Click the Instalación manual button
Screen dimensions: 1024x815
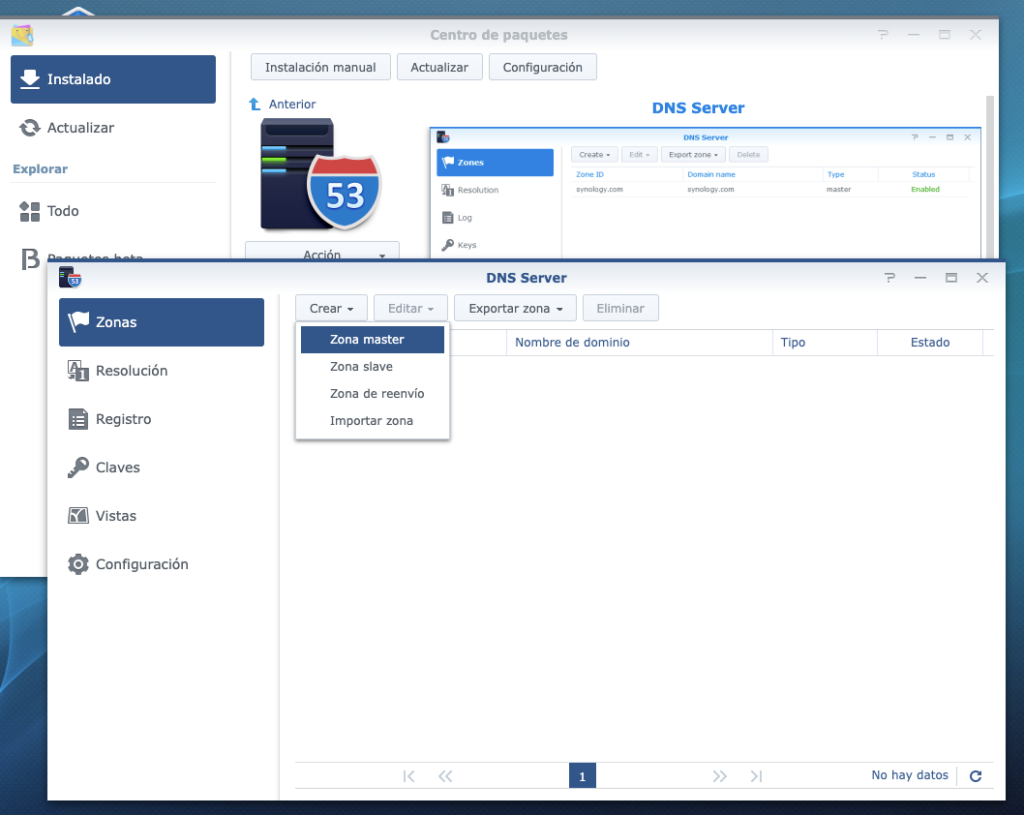(x=320, y=67)
